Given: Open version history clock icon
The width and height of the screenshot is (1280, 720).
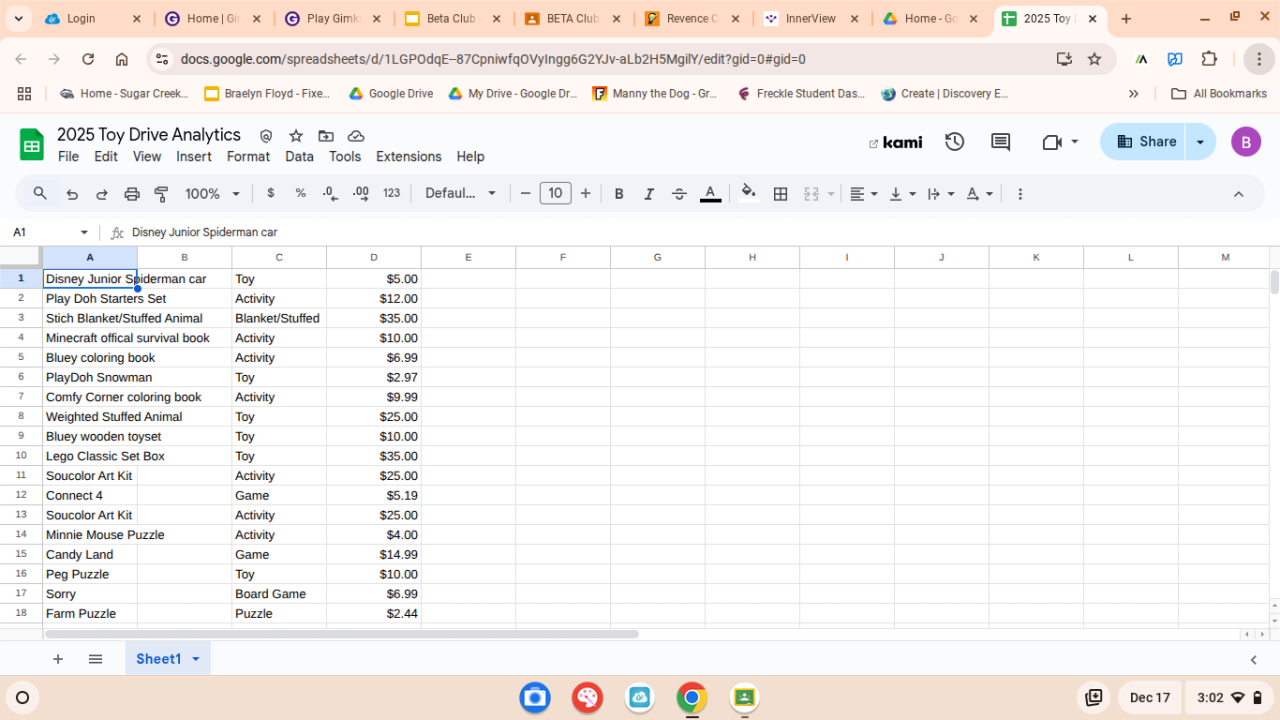Looking at the screenshot, I should pos(954,142).
